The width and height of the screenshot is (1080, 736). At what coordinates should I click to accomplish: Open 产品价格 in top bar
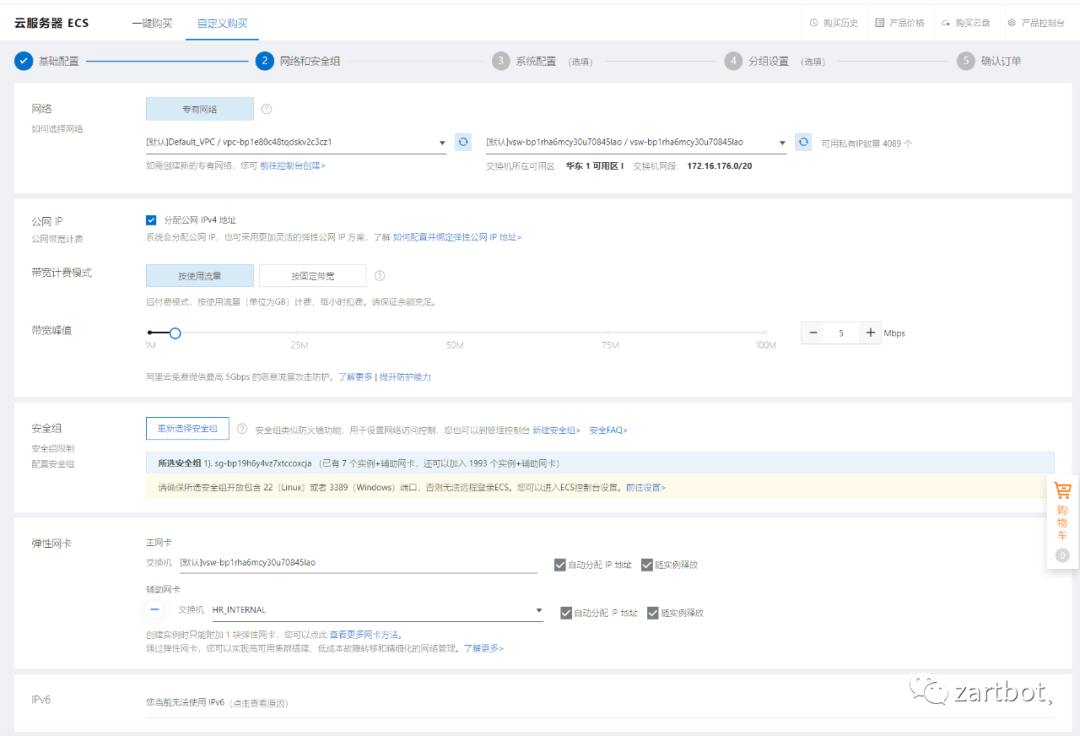(x=906, y=23)
